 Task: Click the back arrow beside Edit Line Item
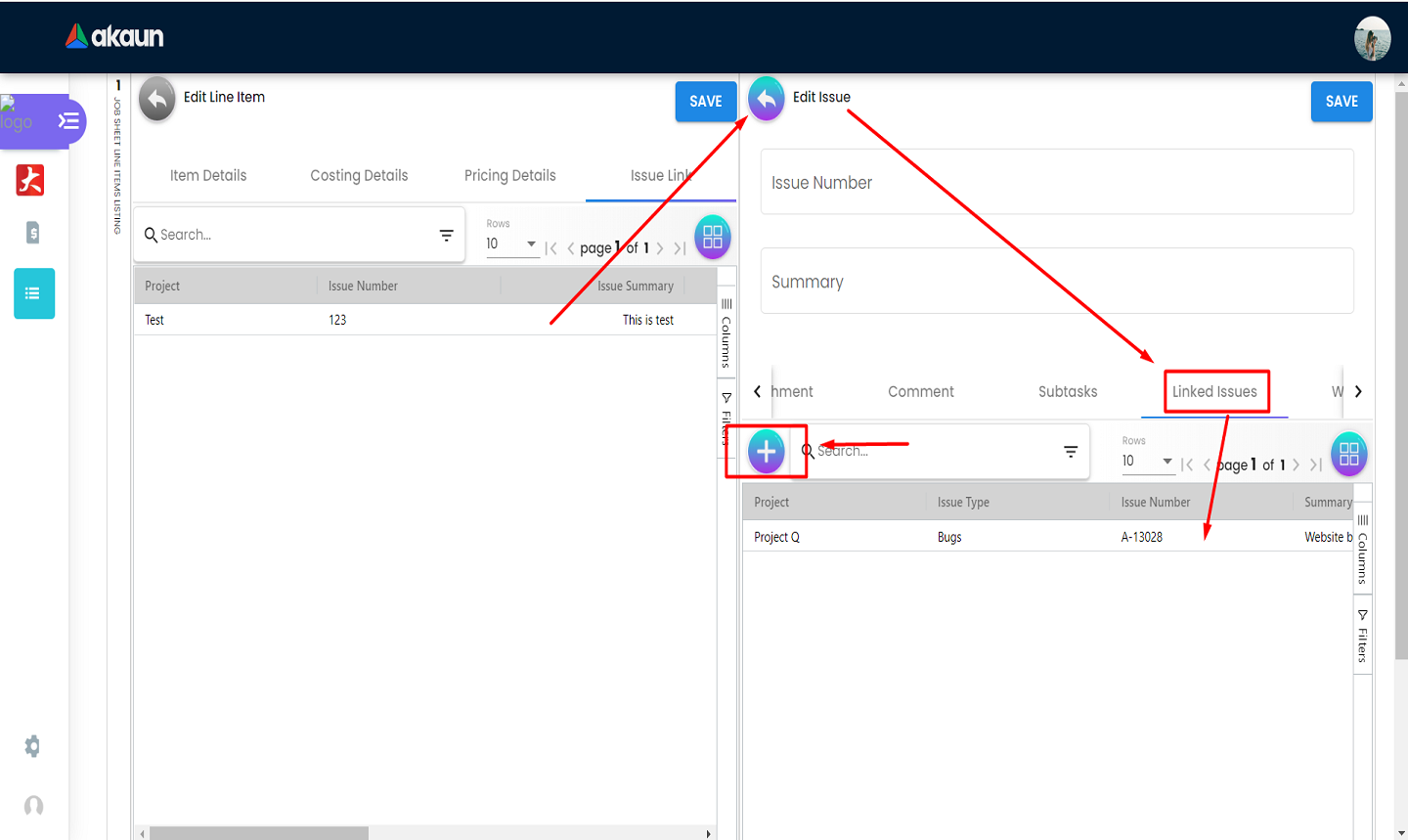[x=156, y=100]
